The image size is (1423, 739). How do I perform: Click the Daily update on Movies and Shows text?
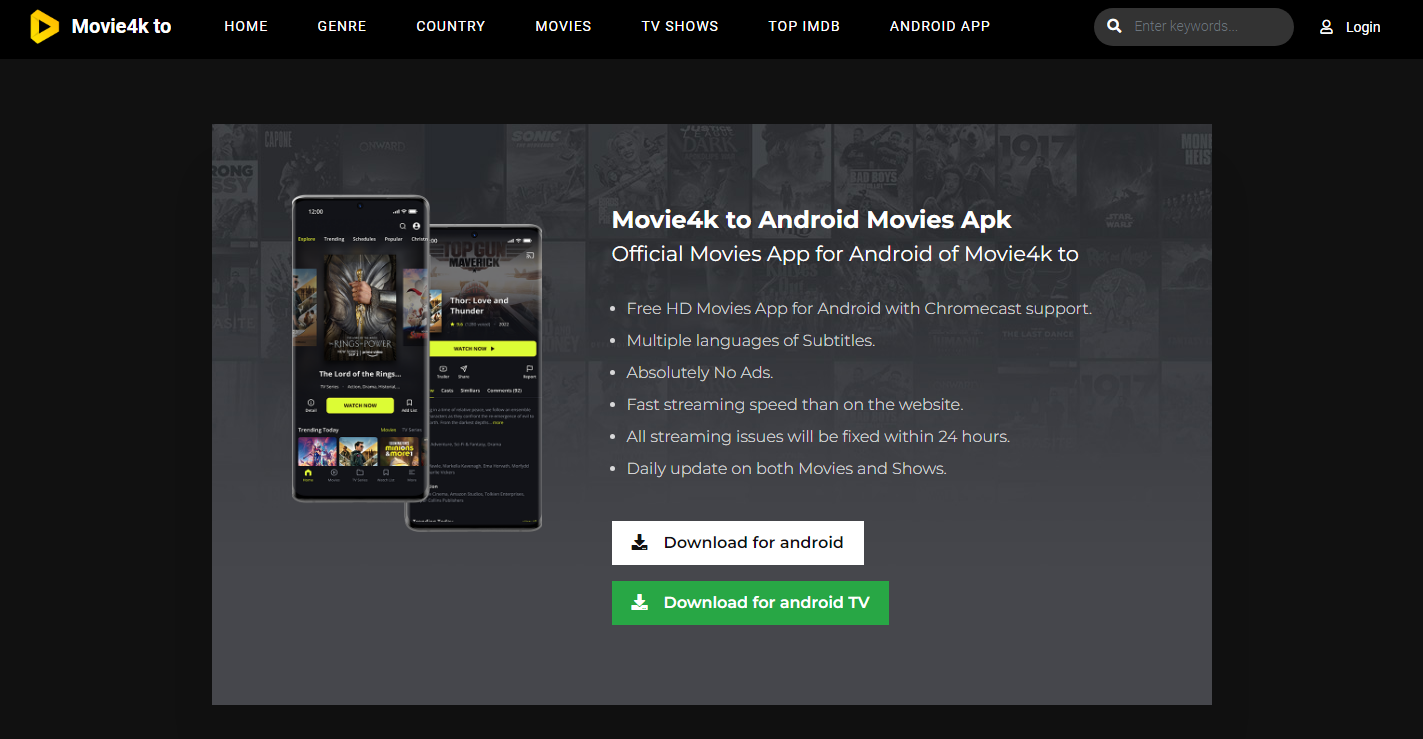pyautogui.click(x=786, y=469)
